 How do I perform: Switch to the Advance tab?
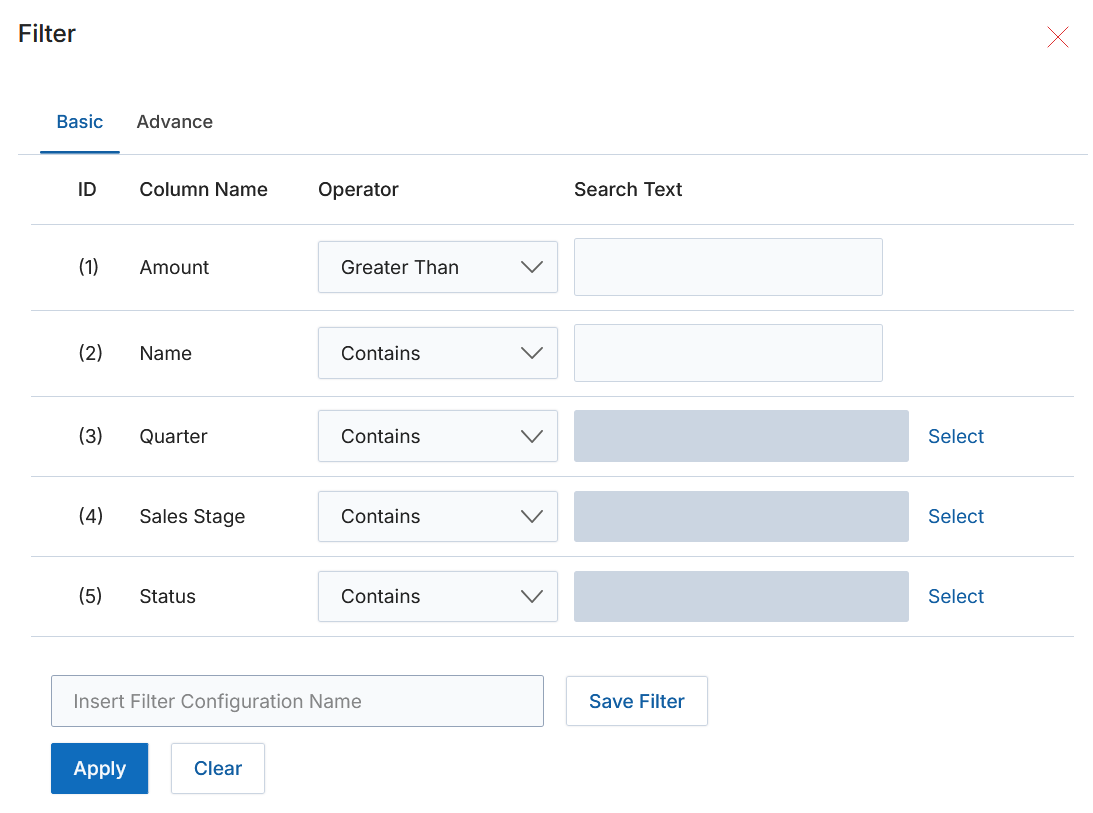[174, 122]
